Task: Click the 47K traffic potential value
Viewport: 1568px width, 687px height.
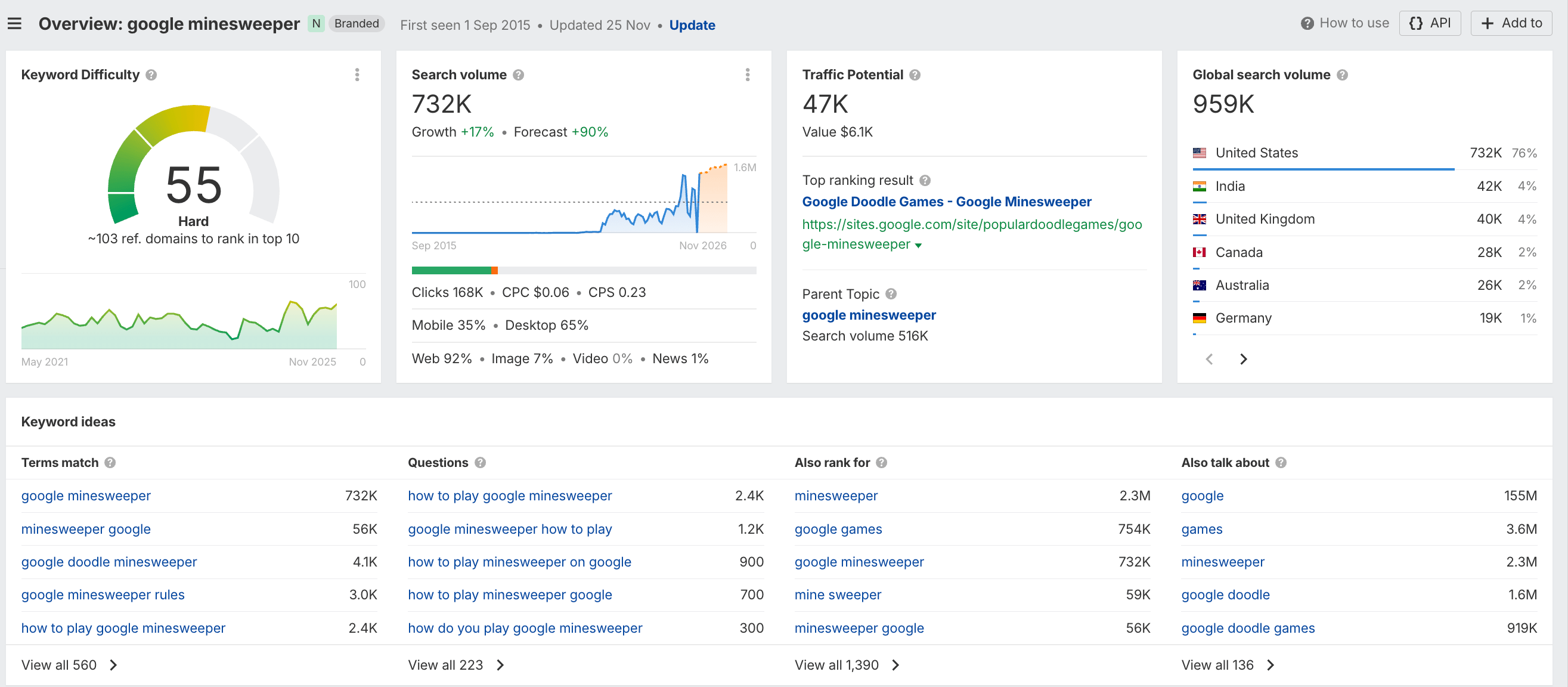Action: pos(825,104)
